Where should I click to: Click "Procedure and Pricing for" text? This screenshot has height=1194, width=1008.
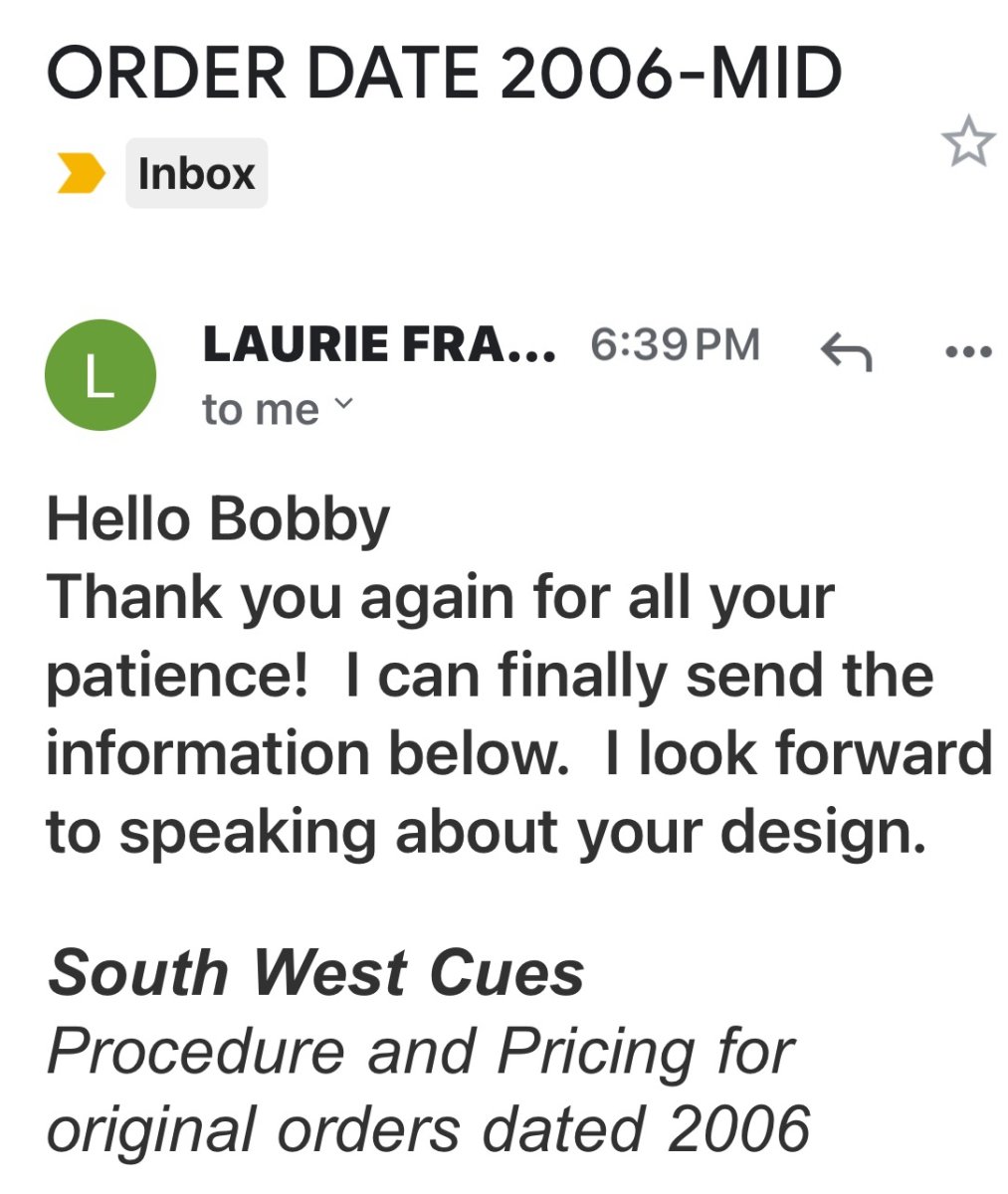click(x=420, y=1051)
